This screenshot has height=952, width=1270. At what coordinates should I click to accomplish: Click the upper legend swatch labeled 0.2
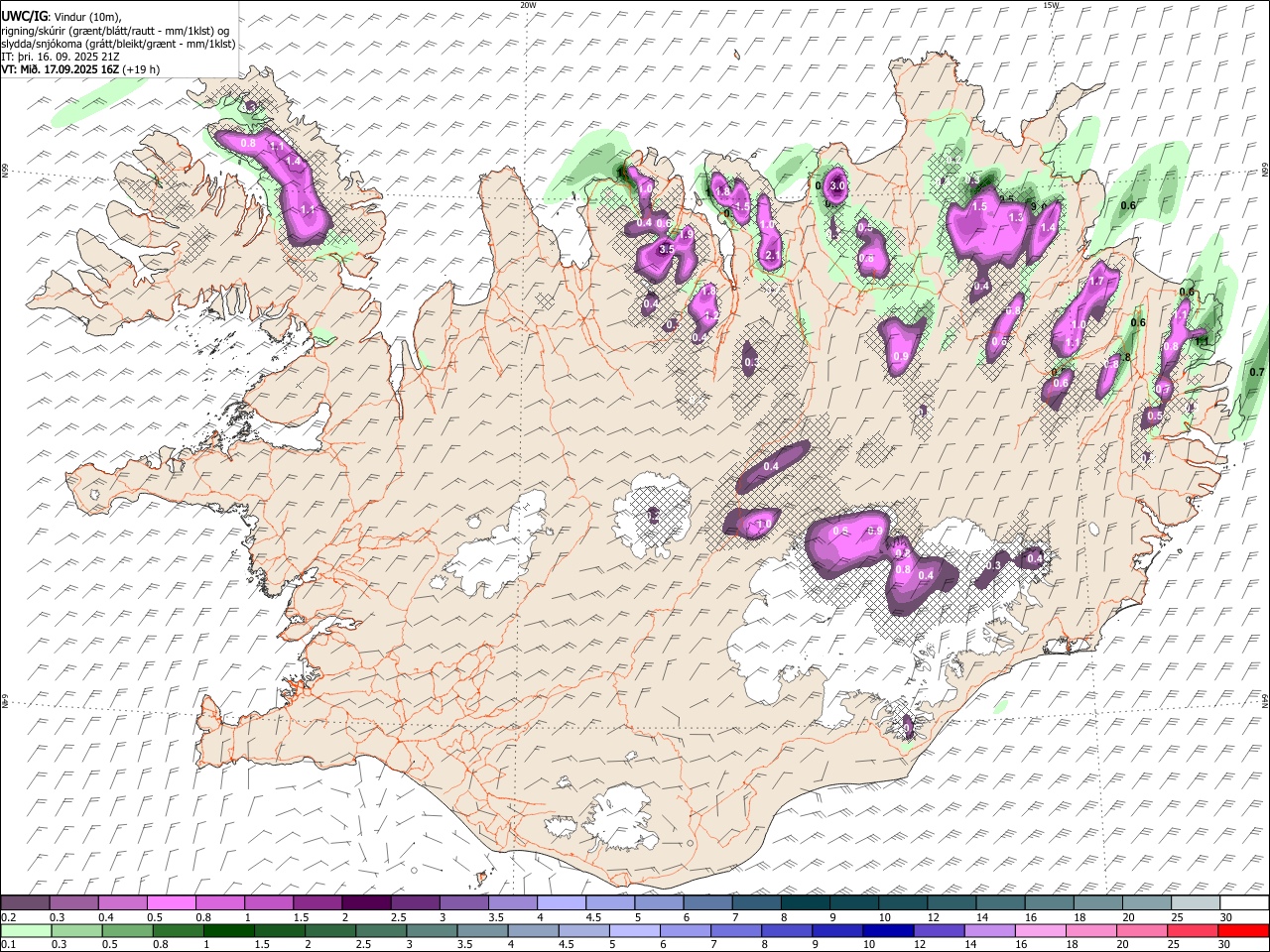(25, 903)
